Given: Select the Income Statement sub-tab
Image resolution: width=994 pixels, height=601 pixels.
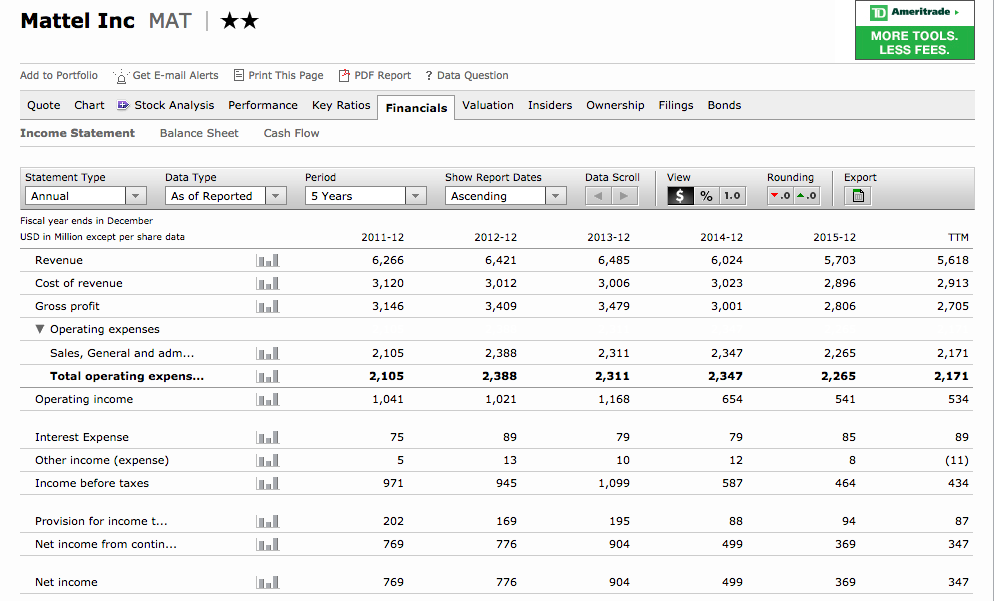Looking at the screenshot, I should point(77,133).
